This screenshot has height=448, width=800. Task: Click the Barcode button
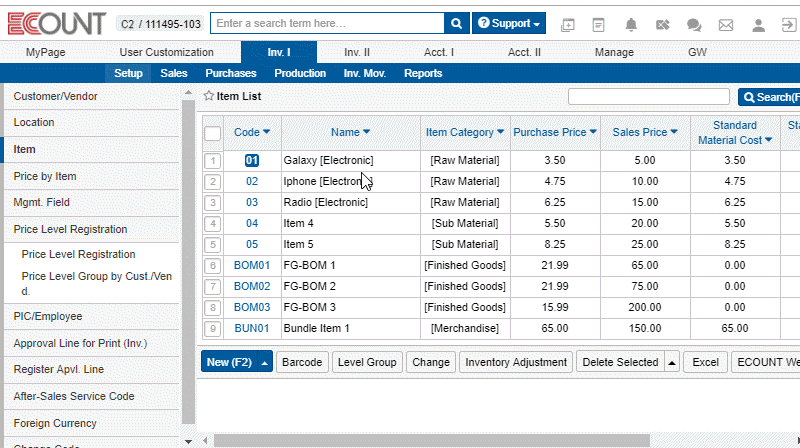click(302, 362)
